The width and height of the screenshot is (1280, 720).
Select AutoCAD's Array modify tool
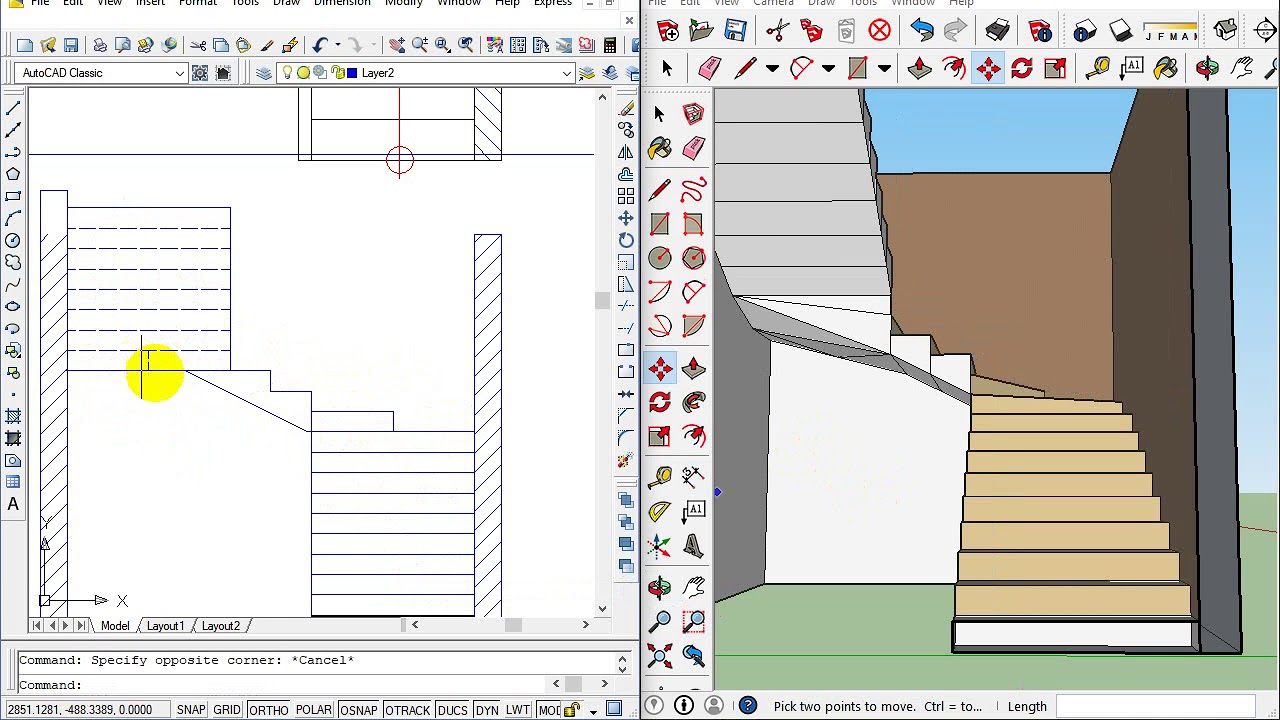point(626,196)
